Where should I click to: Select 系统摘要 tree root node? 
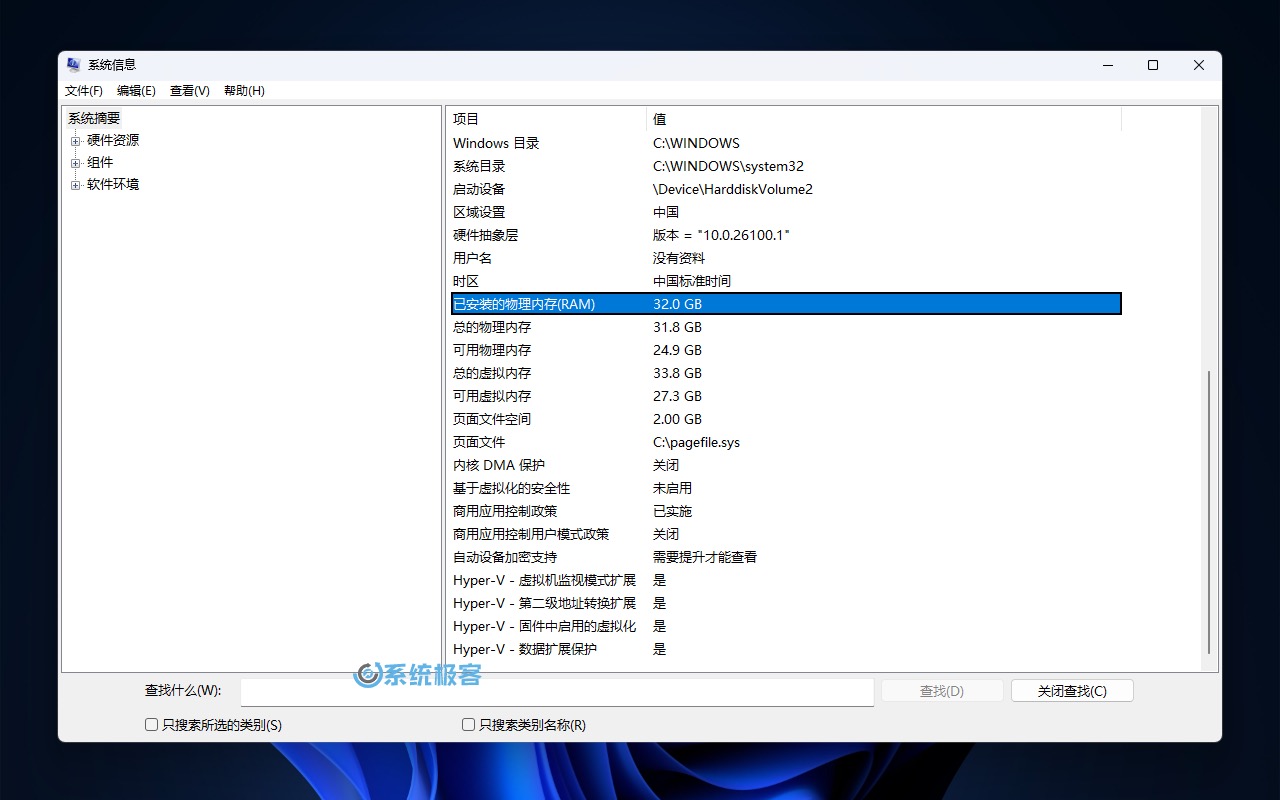coord(94,118)
